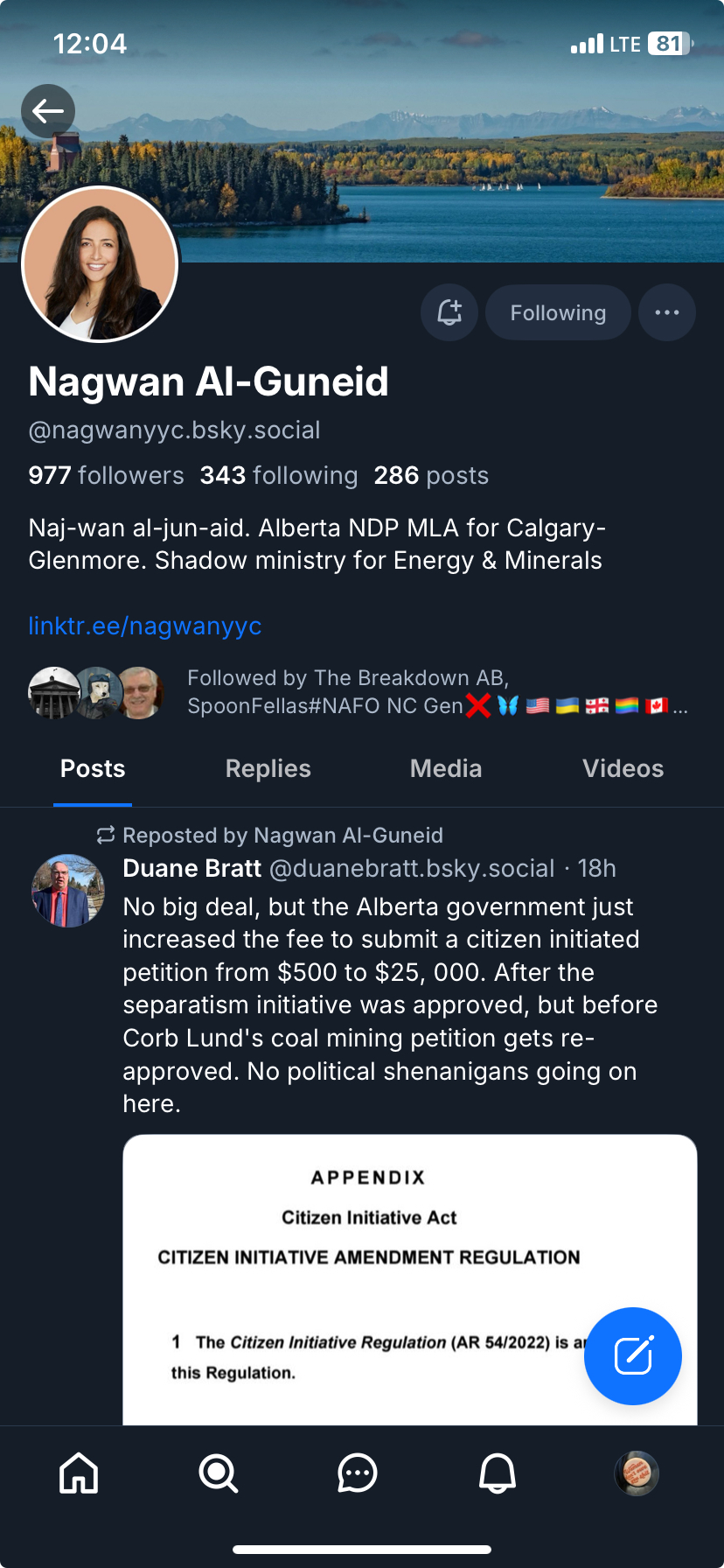Open the Notifications bell in the bottom bar
The width and height of the screenshot is (724, 1568).
[497, 1473]
